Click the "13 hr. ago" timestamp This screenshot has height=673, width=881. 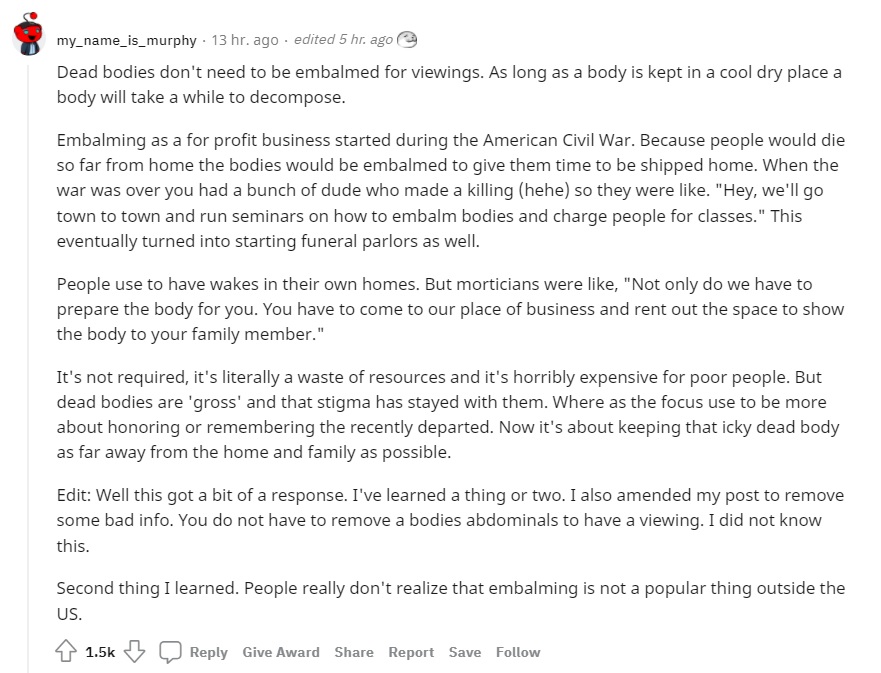[x=245, y=40]
